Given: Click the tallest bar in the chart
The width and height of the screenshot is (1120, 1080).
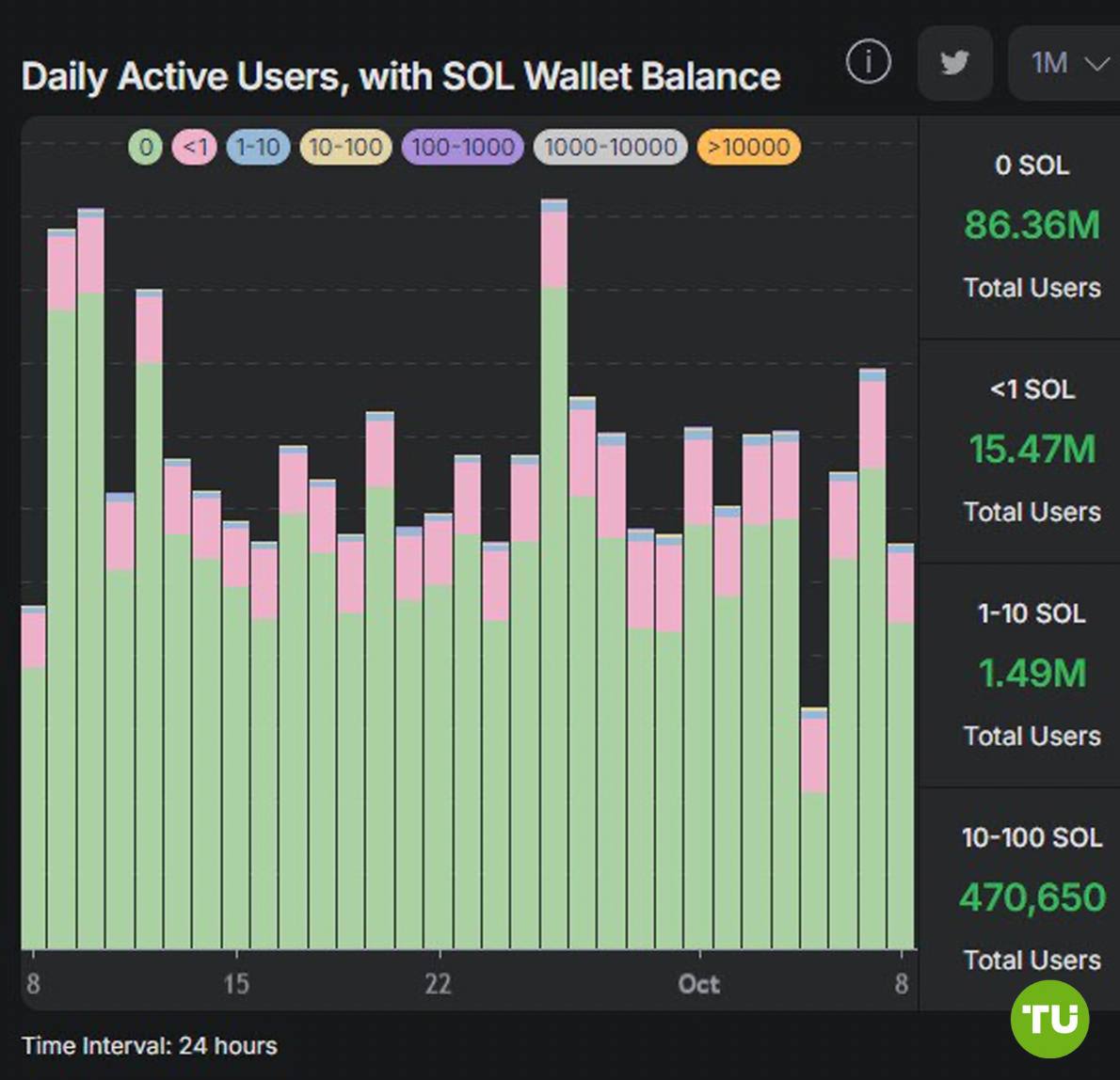Looking at the screenshot, I should [x=554, y=574].
